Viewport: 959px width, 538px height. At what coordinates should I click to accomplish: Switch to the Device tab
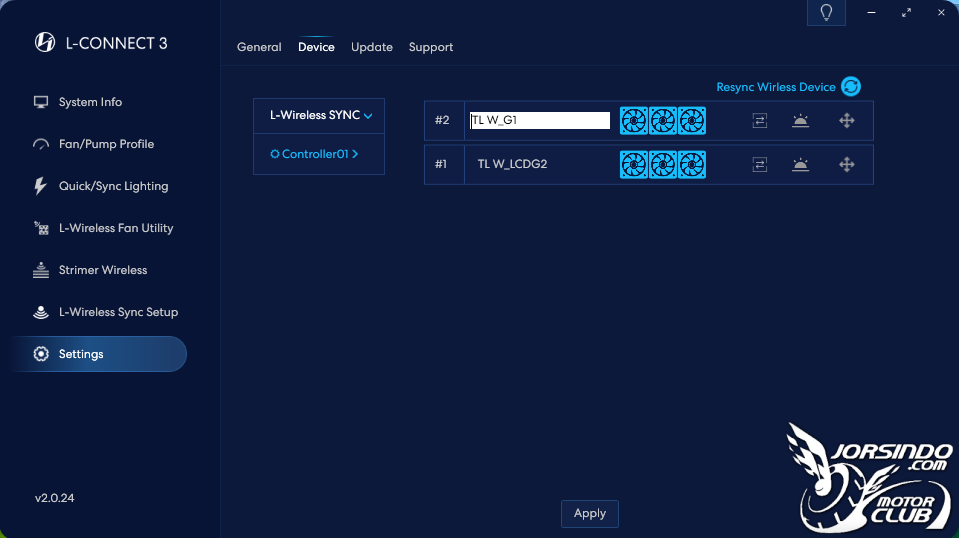316,47
